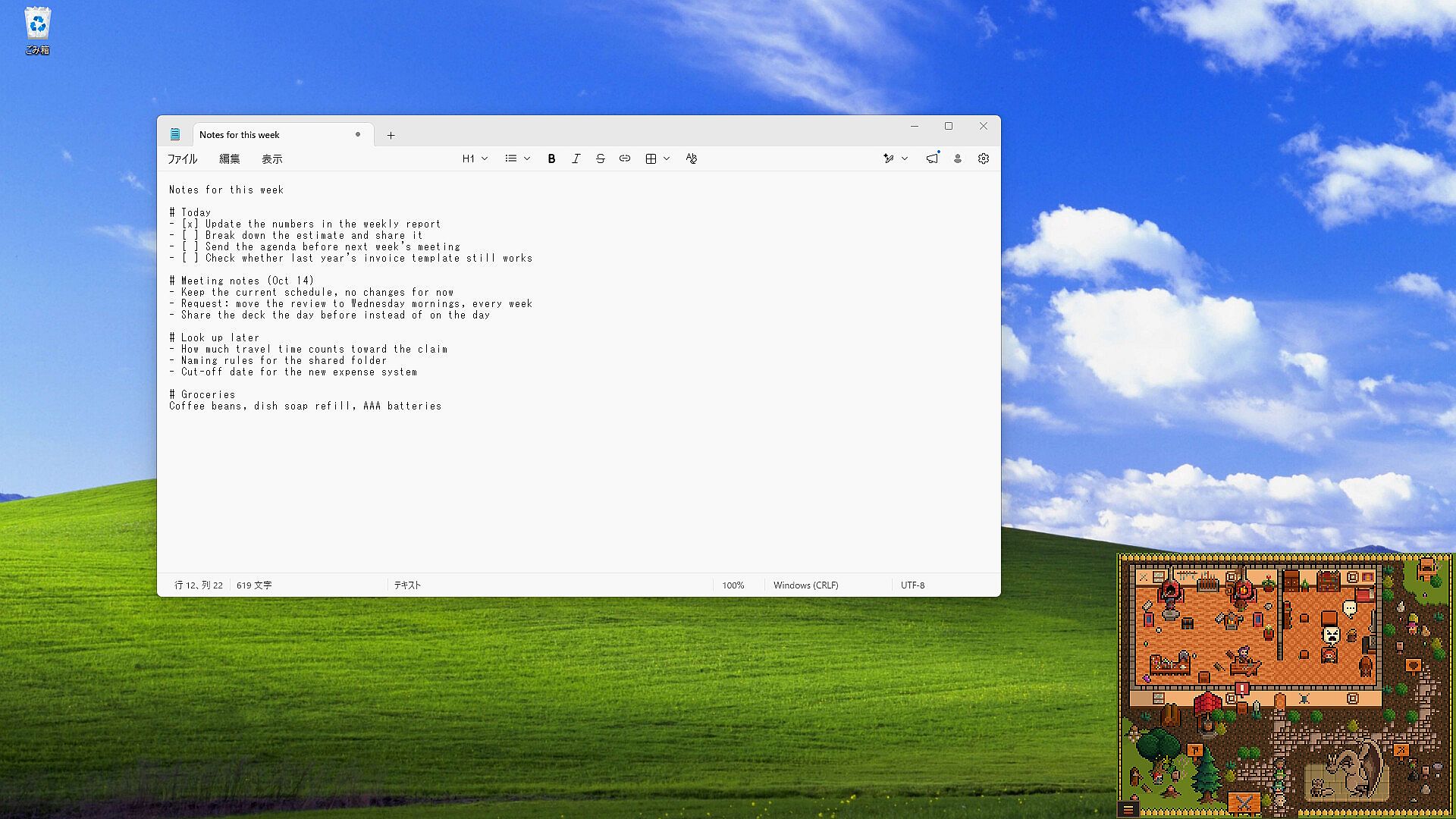Close the 'Notes for this week' tab via its dot

(x=358, y=134)
